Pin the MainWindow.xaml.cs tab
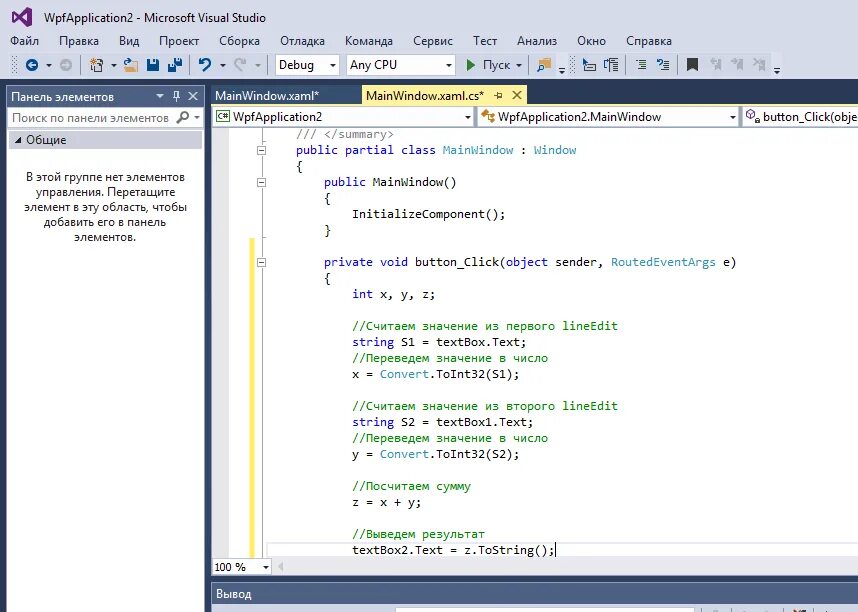 pyautogui.click(x=498, y=96)
